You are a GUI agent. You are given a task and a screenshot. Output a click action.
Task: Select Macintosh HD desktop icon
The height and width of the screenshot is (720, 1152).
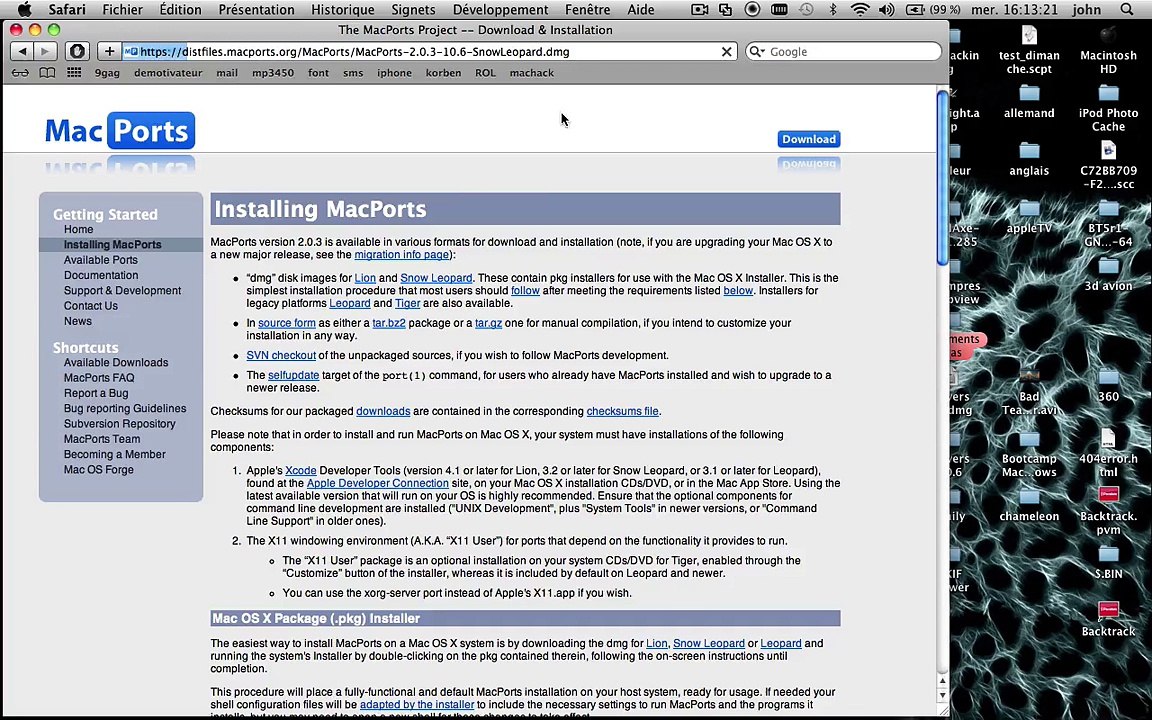click(1108, 49)
